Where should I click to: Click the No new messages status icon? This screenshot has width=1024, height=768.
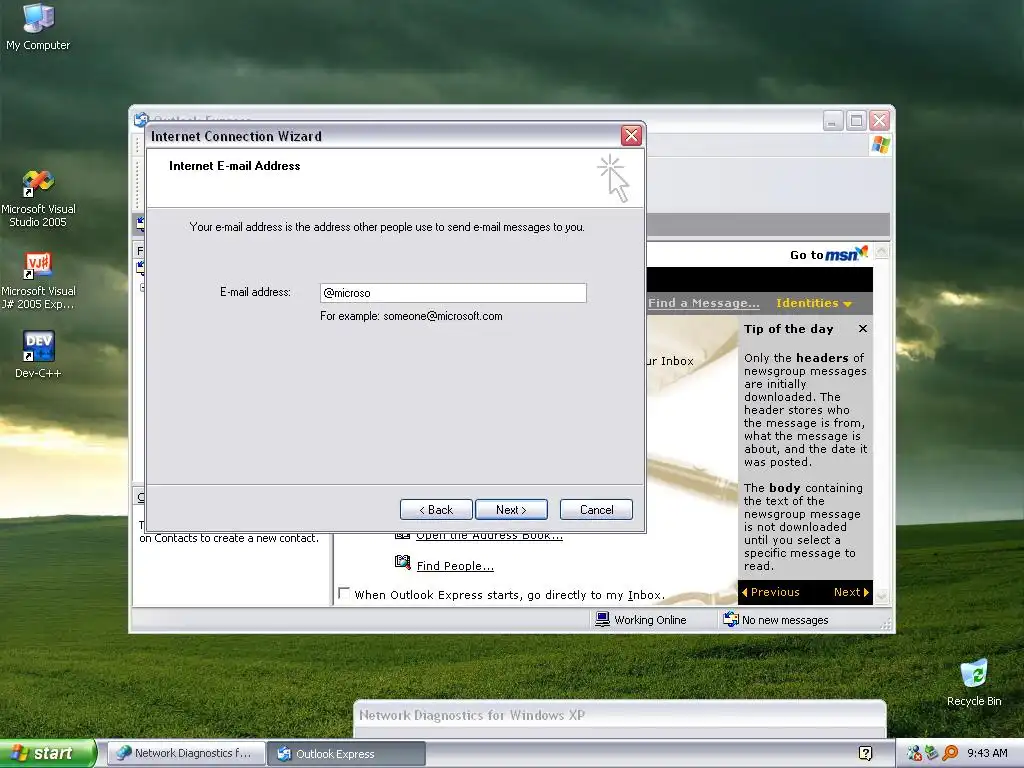coord(731,619)
